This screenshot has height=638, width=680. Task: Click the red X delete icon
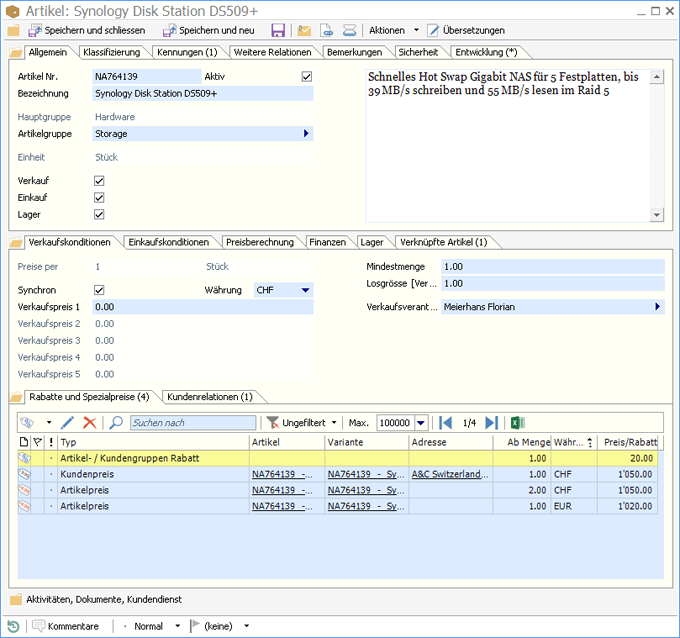[89, 422]
